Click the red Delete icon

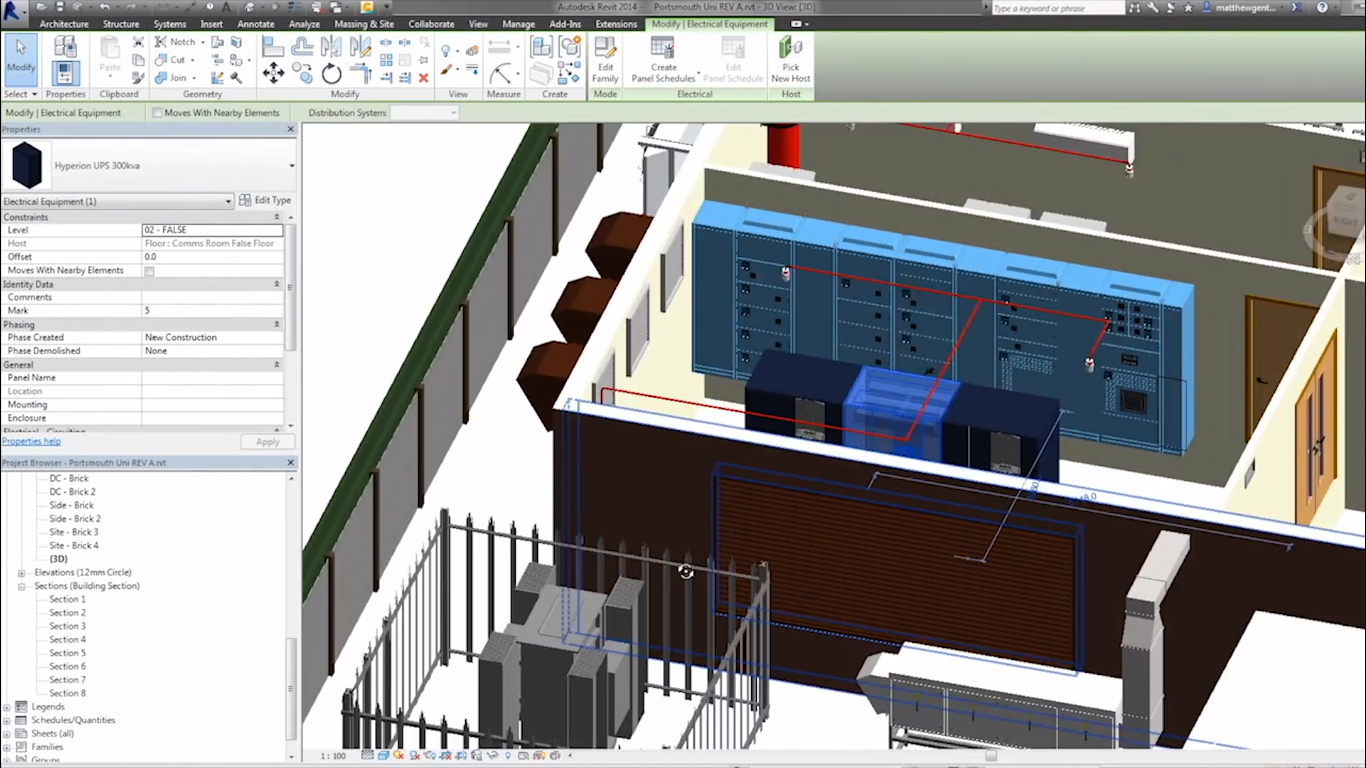tap(423, 77)
